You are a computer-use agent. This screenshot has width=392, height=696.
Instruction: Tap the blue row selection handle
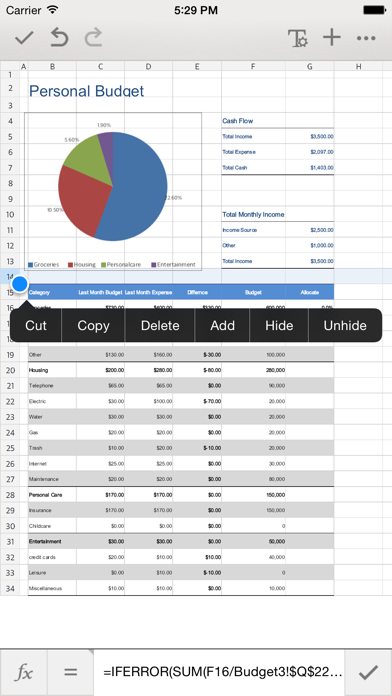[20, 284]
